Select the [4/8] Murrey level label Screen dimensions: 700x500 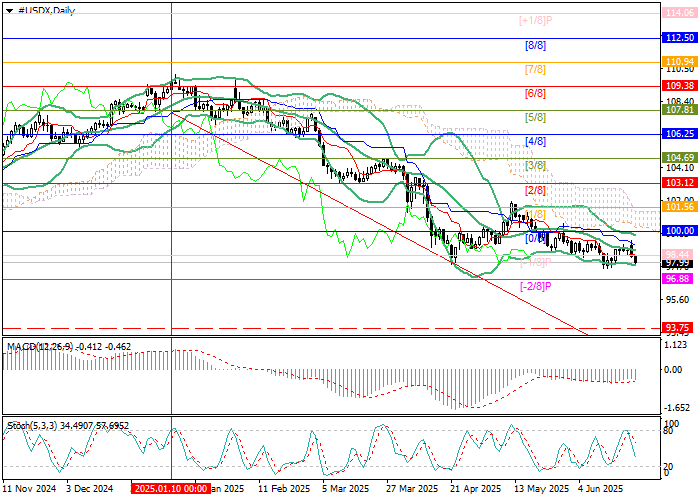[535, 142]
